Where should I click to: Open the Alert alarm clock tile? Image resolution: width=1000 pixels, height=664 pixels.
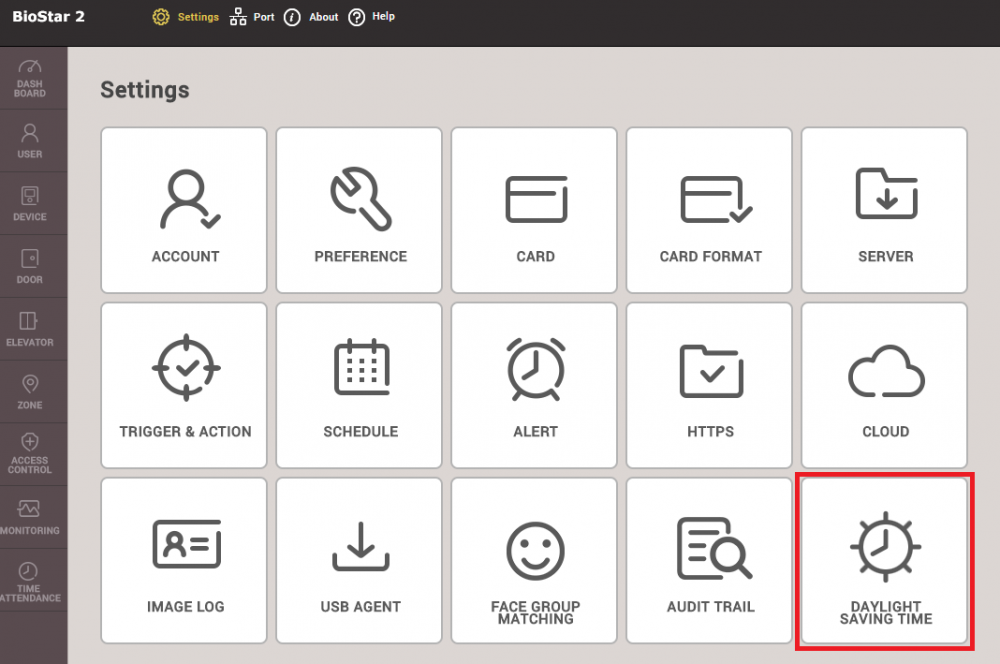pyautogui.click(x=535, y=385)
